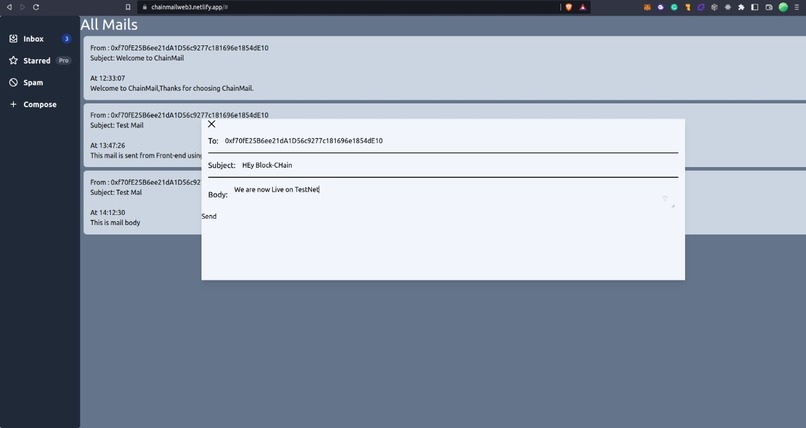Image resolution: width=806 pixels, height=428 pixels.
Task: Click the Spam ban icon
Action: coord(13,82)
